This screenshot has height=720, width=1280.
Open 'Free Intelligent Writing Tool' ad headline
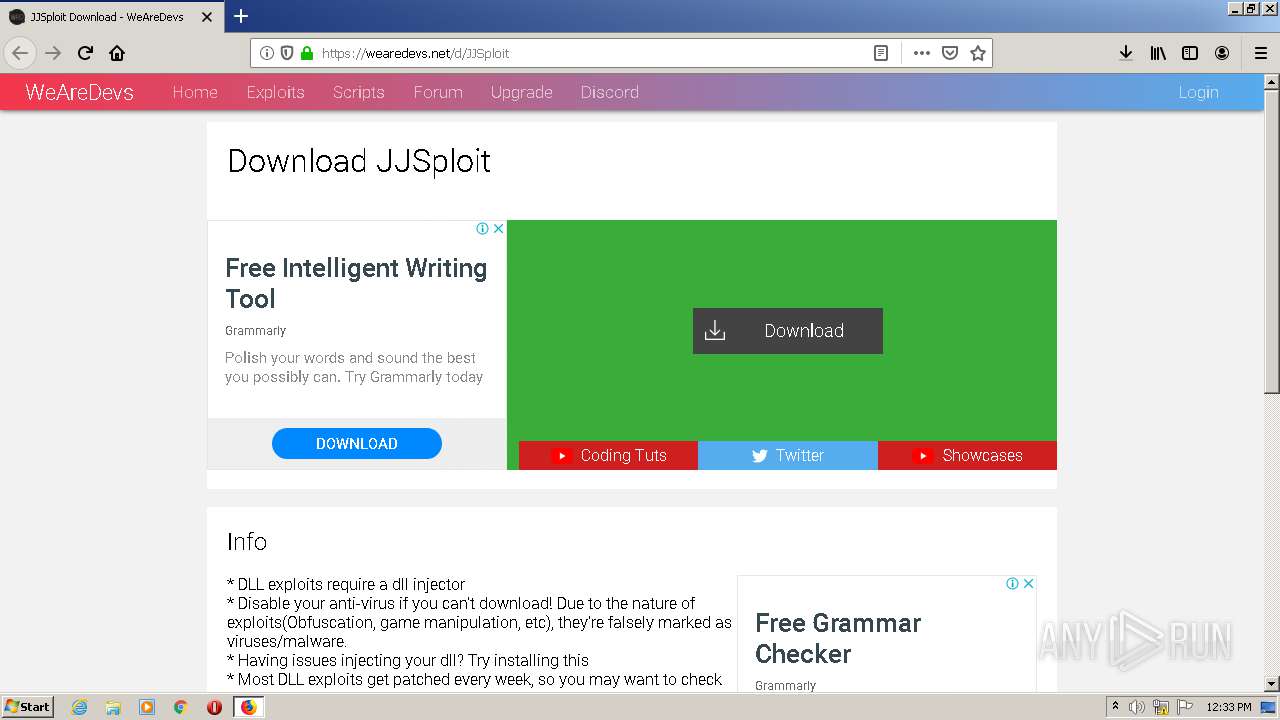click(x=356, y=283)
